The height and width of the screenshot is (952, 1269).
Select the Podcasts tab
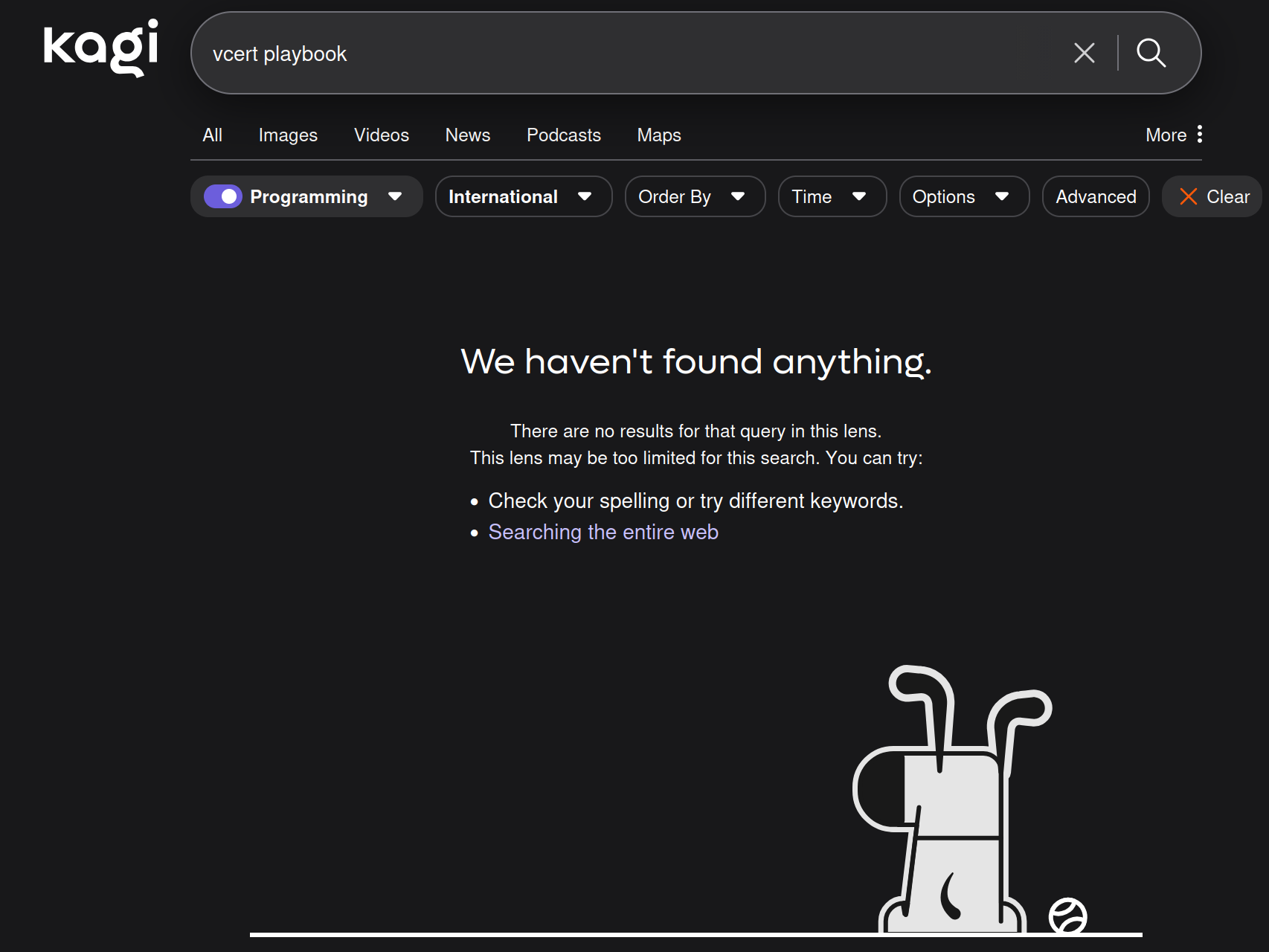(563, 135)
